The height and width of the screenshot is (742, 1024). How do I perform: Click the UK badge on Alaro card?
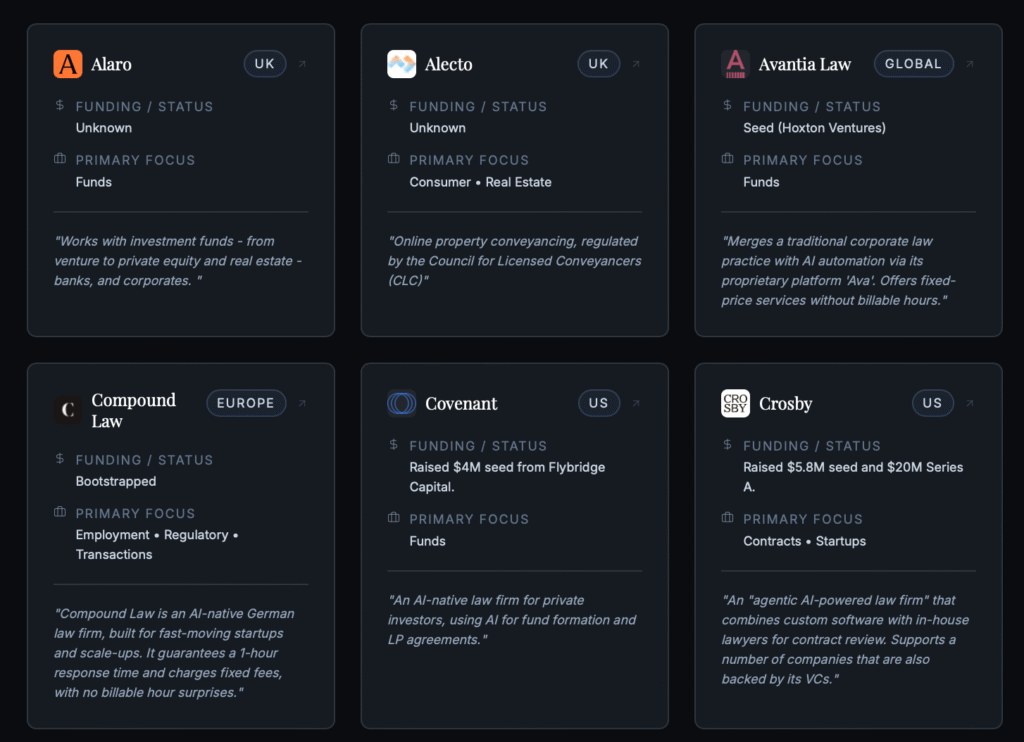coord(265,64)
